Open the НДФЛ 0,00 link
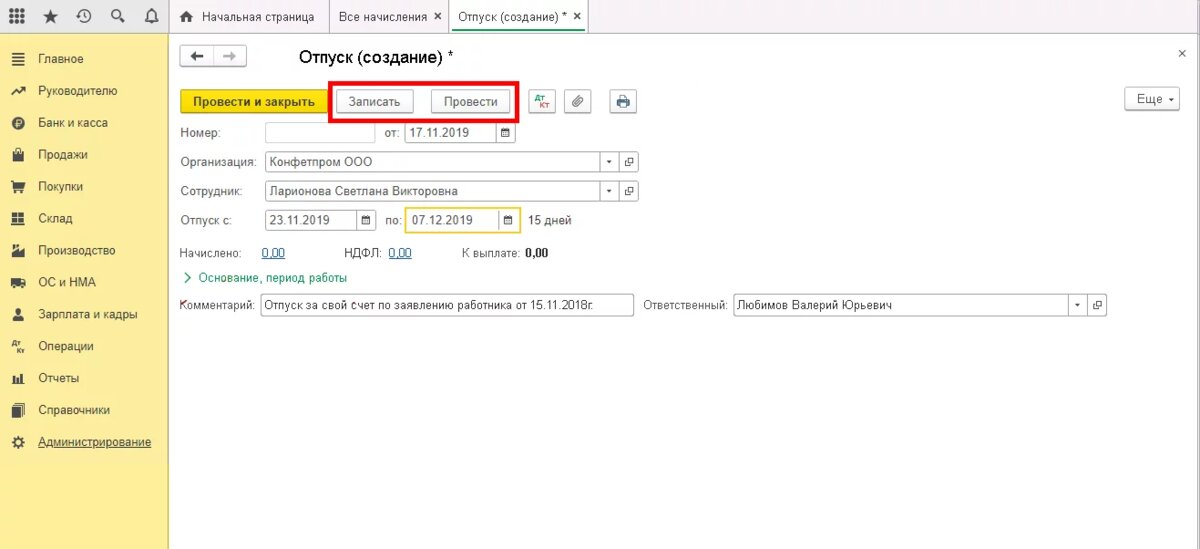Screen dimensions: 1200x549 click(x=400, y=253)
